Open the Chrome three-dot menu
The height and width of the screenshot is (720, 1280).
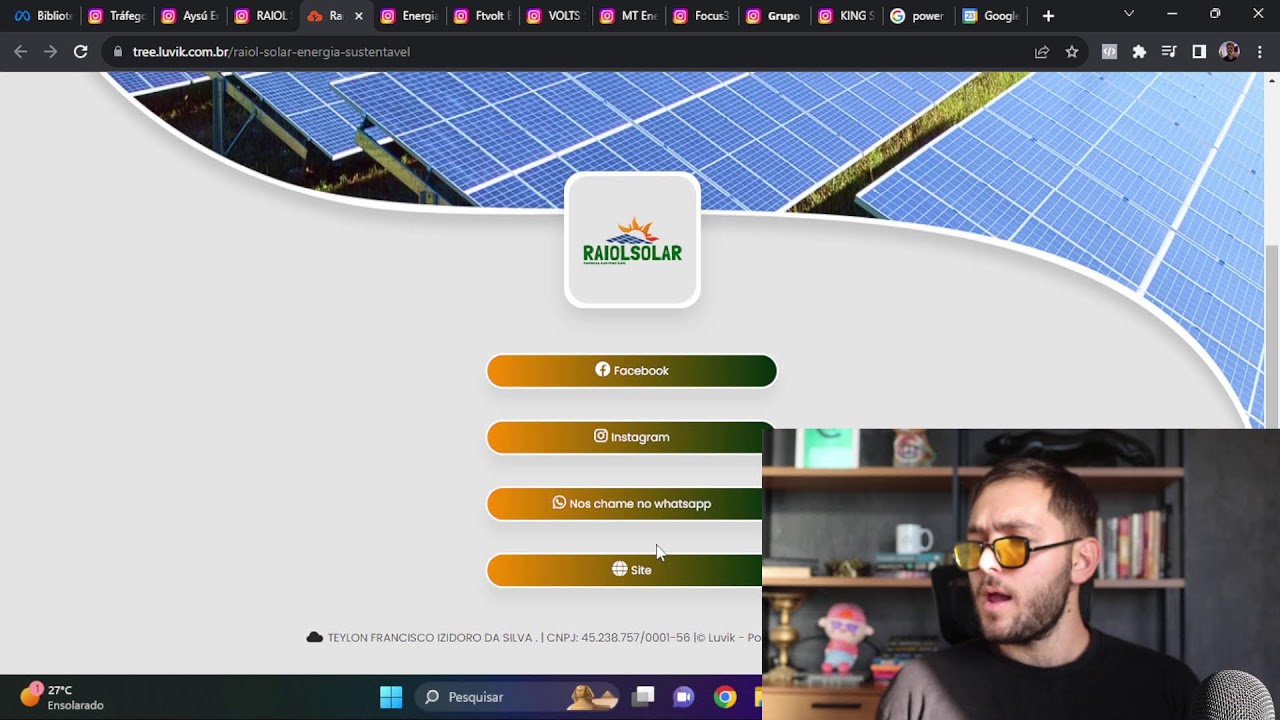1259,52
